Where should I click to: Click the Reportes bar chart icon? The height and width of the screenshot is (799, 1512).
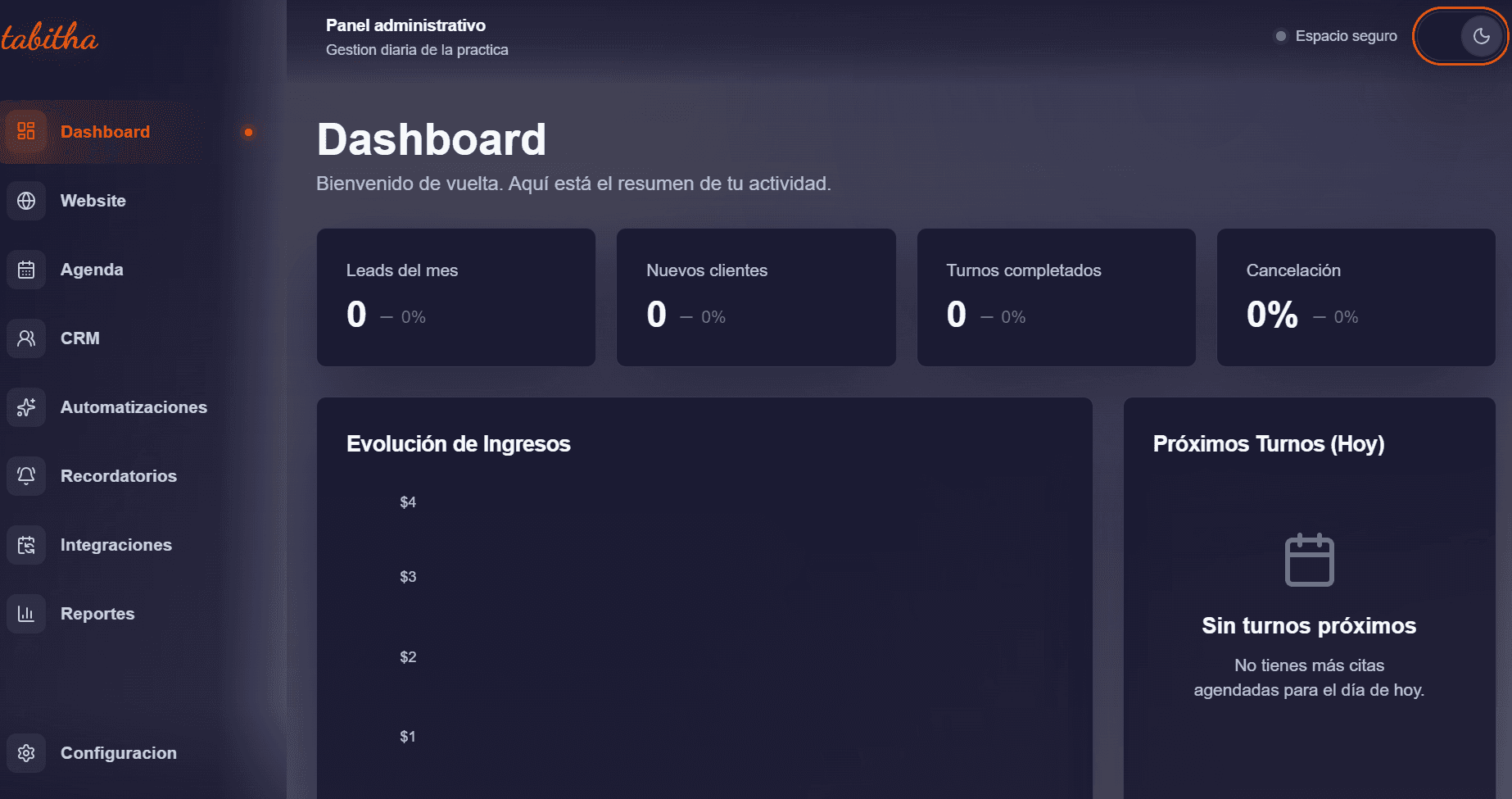pyautogui.click(x=26, y=614)
